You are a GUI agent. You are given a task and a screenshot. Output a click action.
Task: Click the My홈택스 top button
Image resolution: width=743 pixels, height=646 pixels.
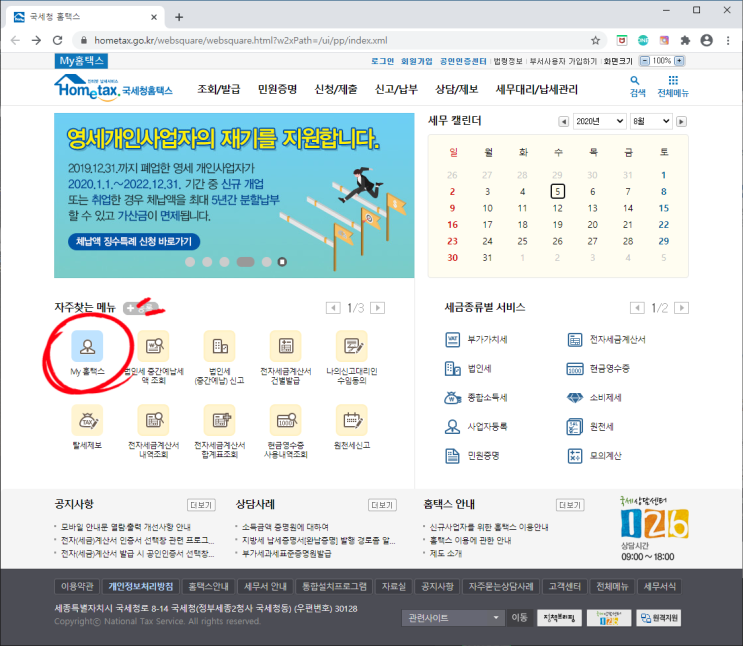click(81, 61)
